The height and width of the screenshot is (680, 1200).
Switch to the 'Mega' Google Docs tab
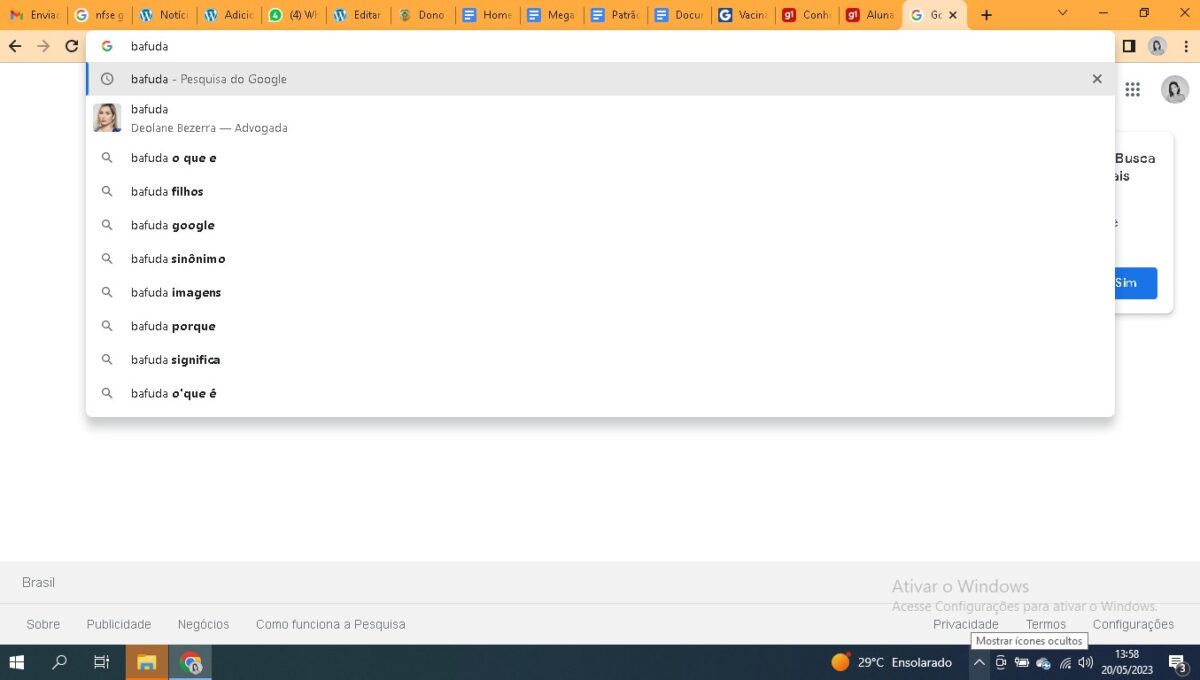click(x=551, y=15)
